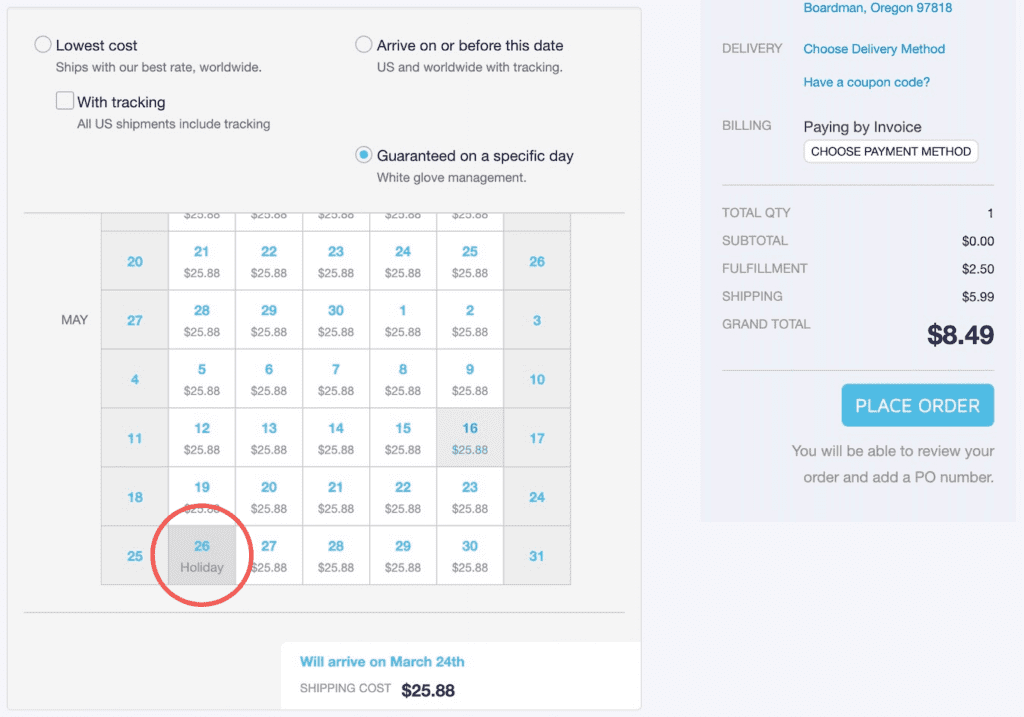Screen dimensions: 1024x717
Task: Select Sunday May 18 cell
Action: click(x=135, y=497)
